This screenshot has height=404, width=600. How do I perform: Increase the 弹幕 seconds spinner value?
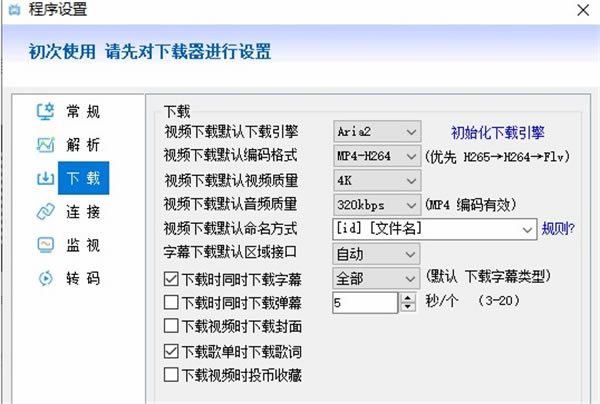point(406,297)
